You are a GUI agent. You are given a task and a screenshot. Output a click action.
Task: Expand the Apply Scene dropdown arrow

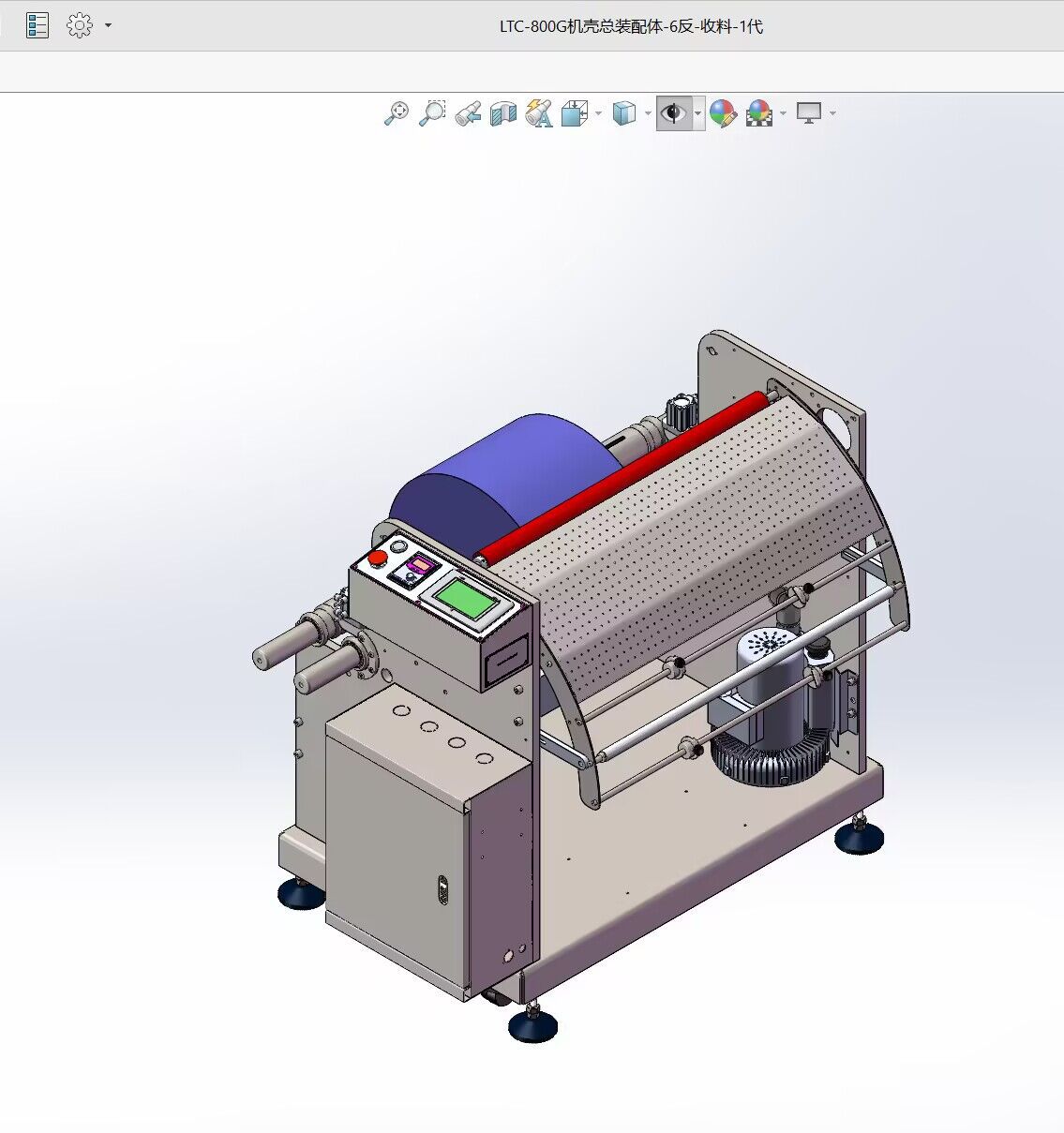(x=783, y=114)
